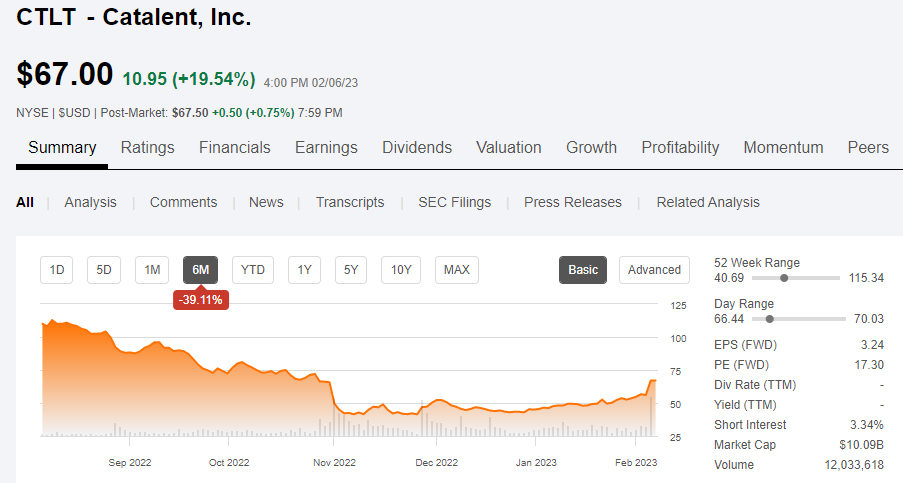This screenshot has height=483, width=903.
Task: Show the News filter
Action: coord(266,202)
